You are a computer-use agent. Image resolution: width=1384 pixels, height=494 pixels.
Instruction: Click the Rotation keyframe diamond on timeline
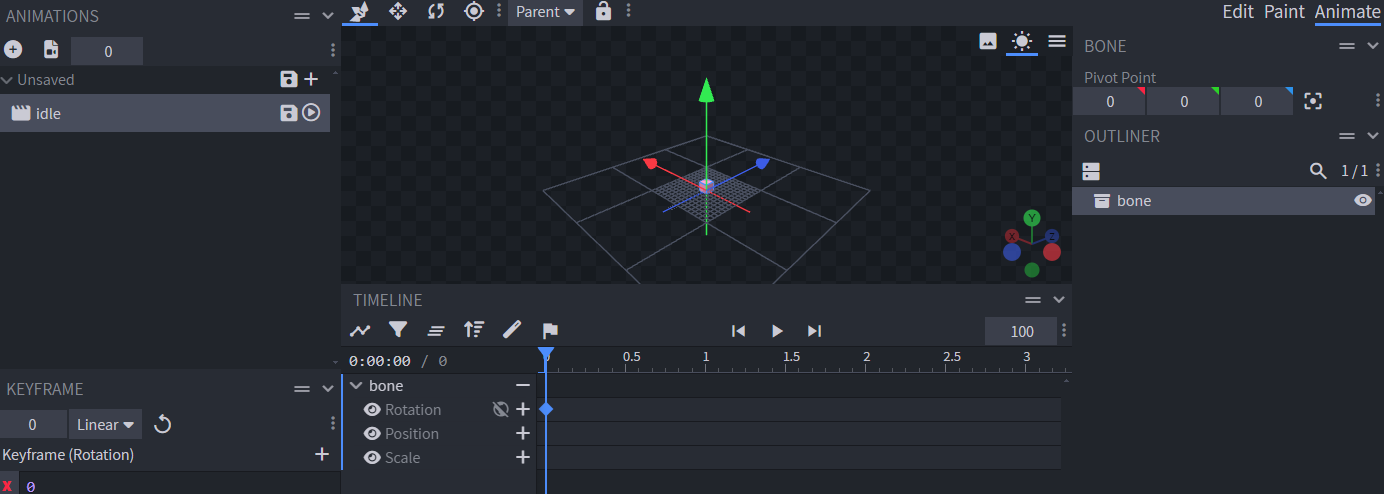(546, 410)
